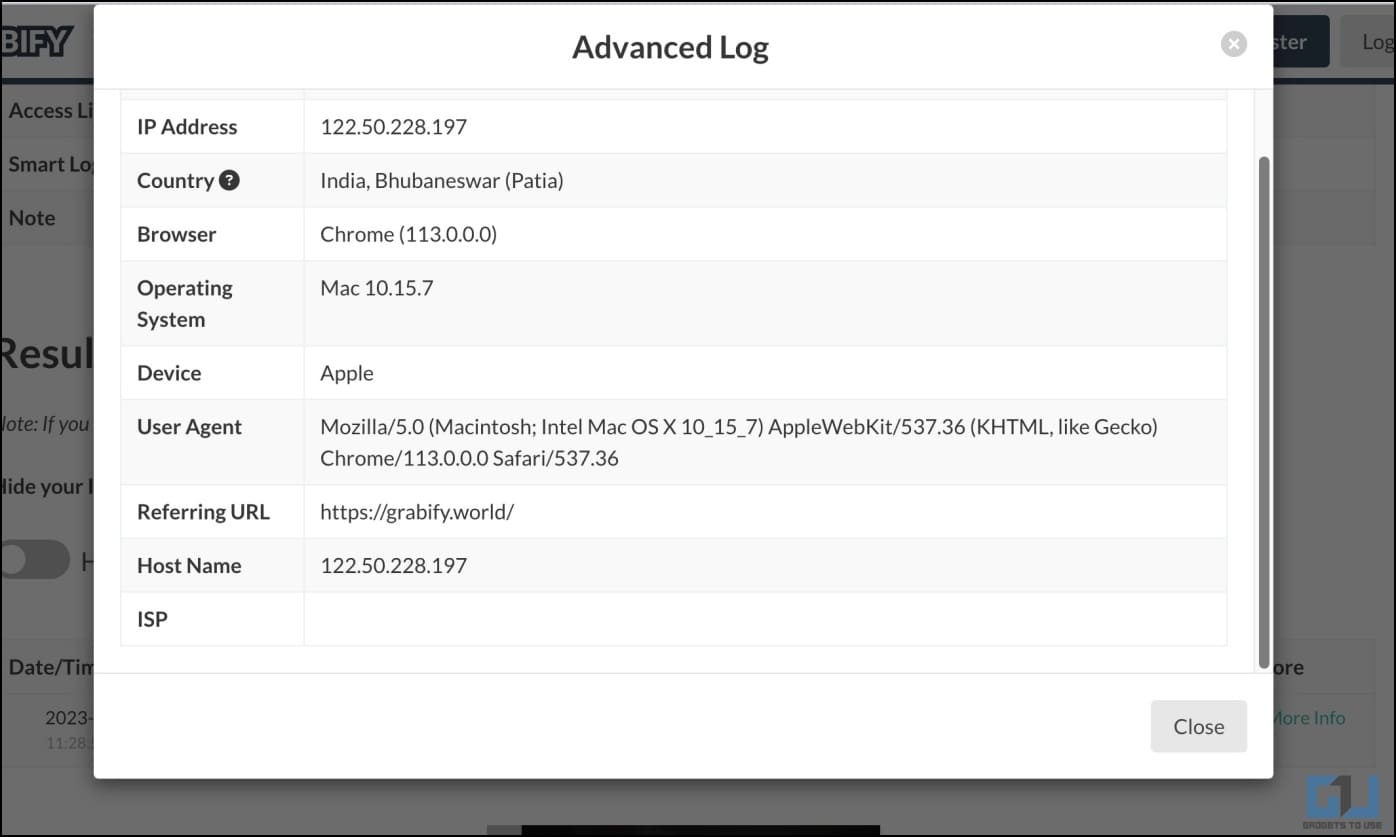Click the Operating System row label

(x=185, y=304)
